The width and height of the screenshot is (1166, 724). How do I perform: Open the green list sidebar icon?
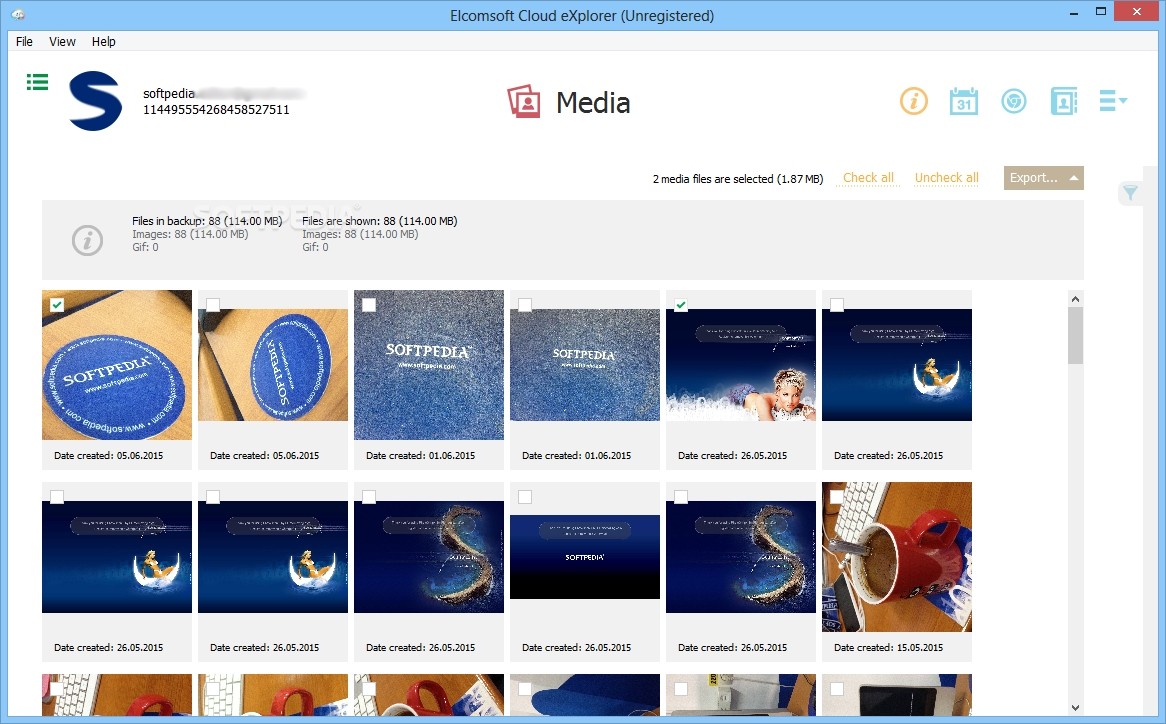(x=37, y=82)
